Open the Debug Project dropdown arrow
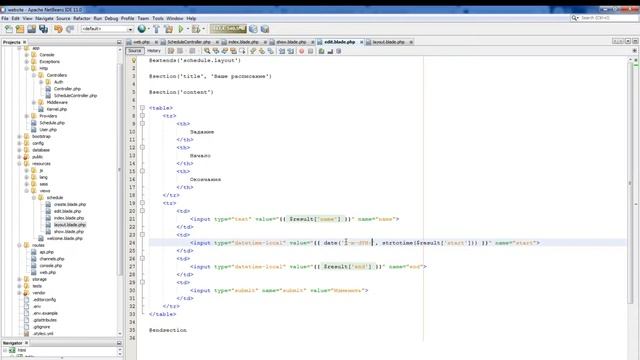This screenshot has height=360, width=640. [203, 29]
